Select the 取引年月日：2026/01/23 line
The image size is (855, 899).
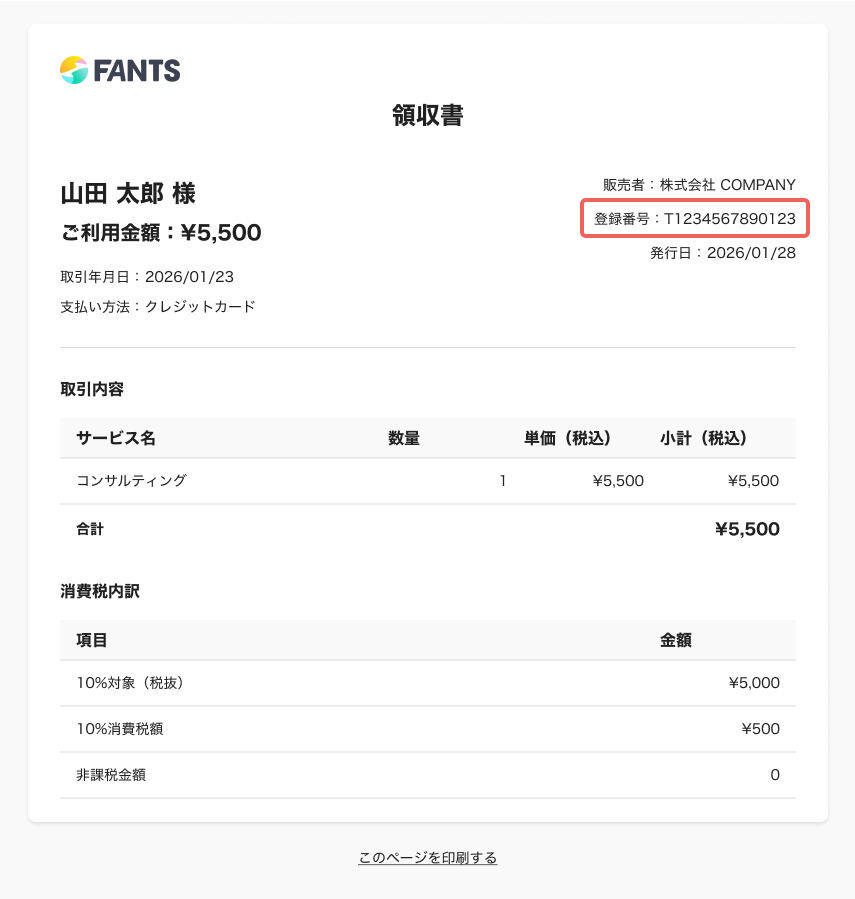pos(147,277)
